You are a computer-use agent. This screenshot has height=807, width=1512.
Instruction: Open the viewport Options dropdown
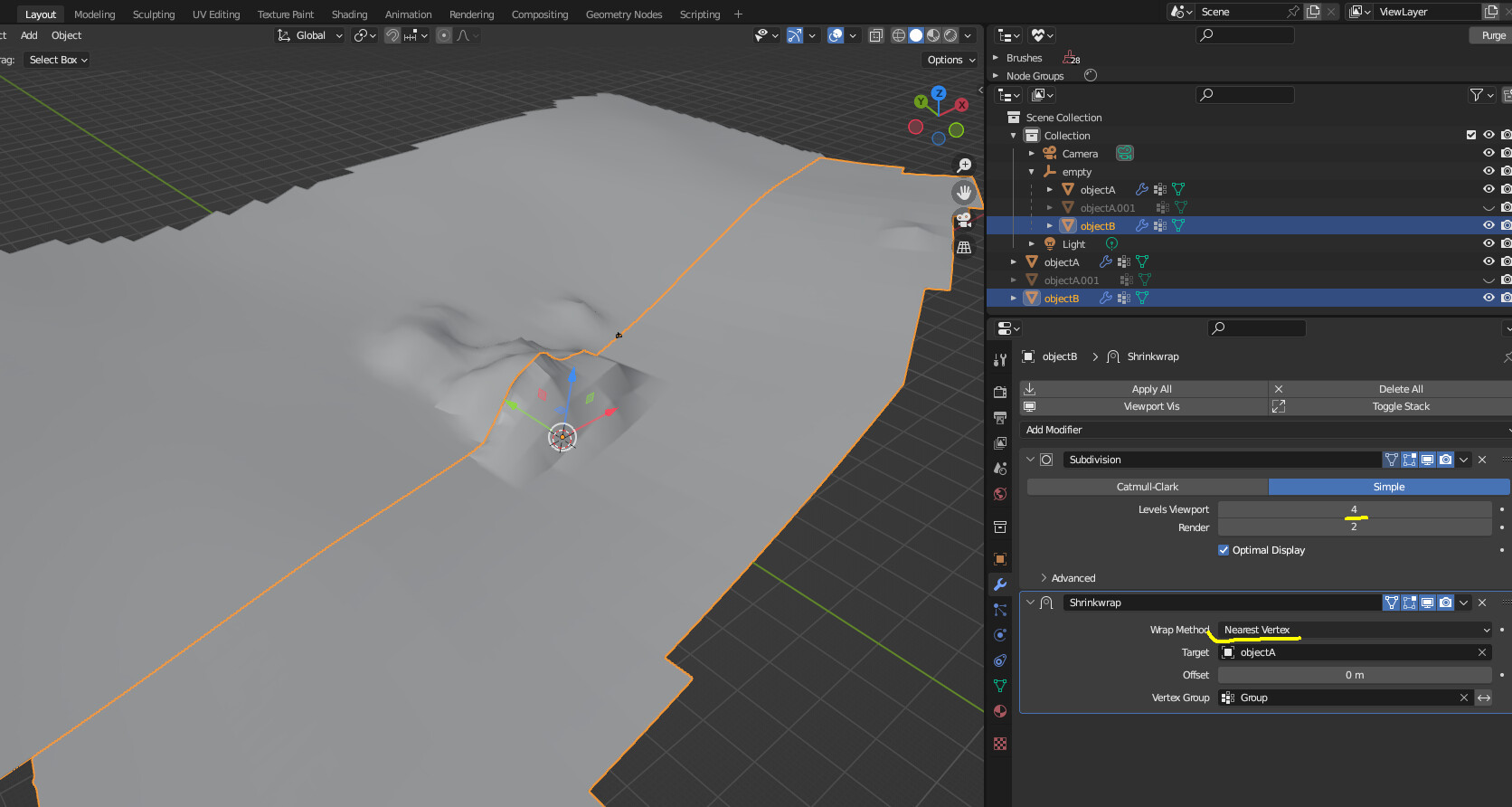pyautogui.click(x=951, y=60)
